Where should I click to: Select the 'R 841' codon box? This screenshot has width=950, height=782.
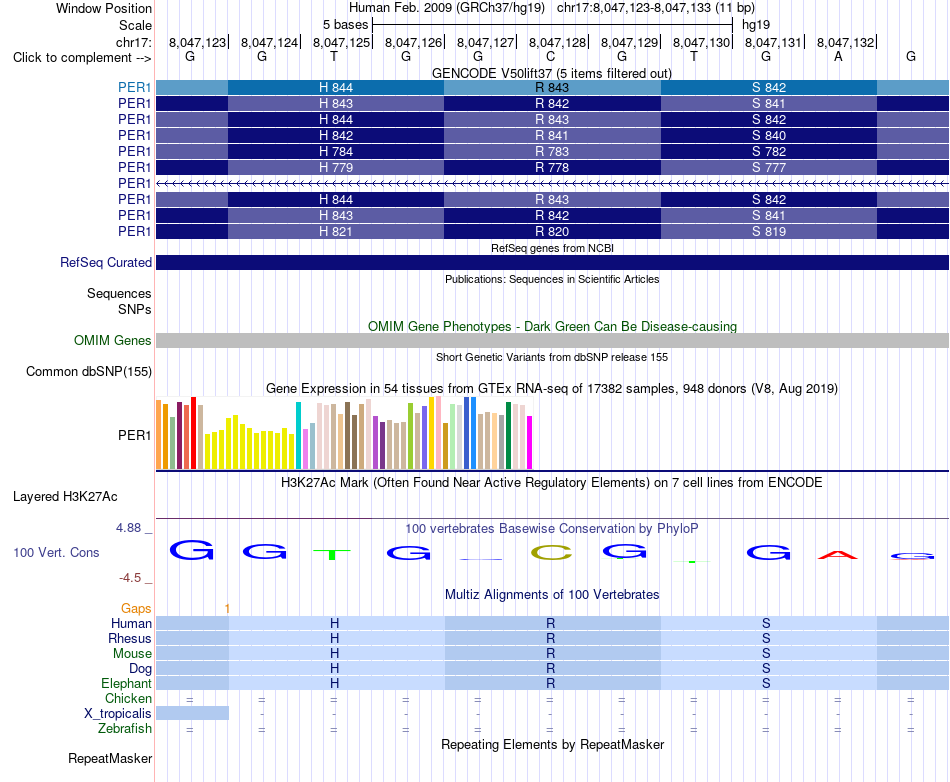coord(552,135)
